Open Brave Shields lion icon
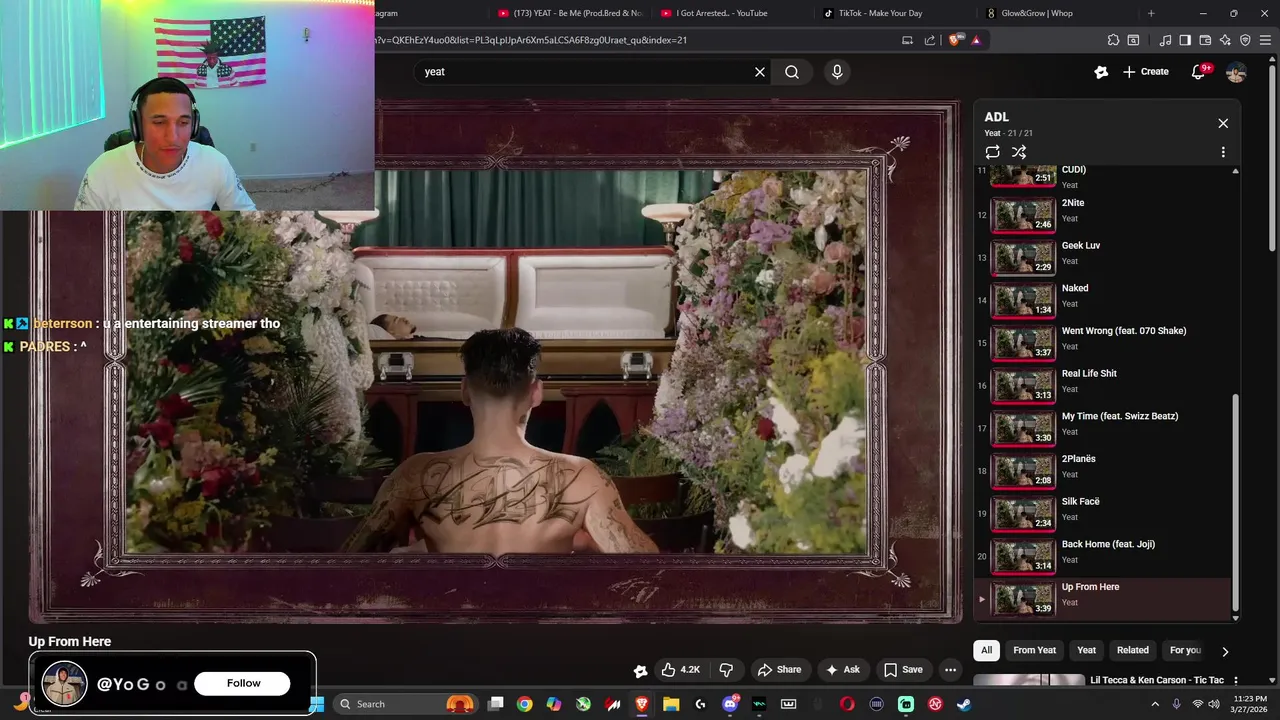This screenshot has height=720, width=1280. coord(955,40)
